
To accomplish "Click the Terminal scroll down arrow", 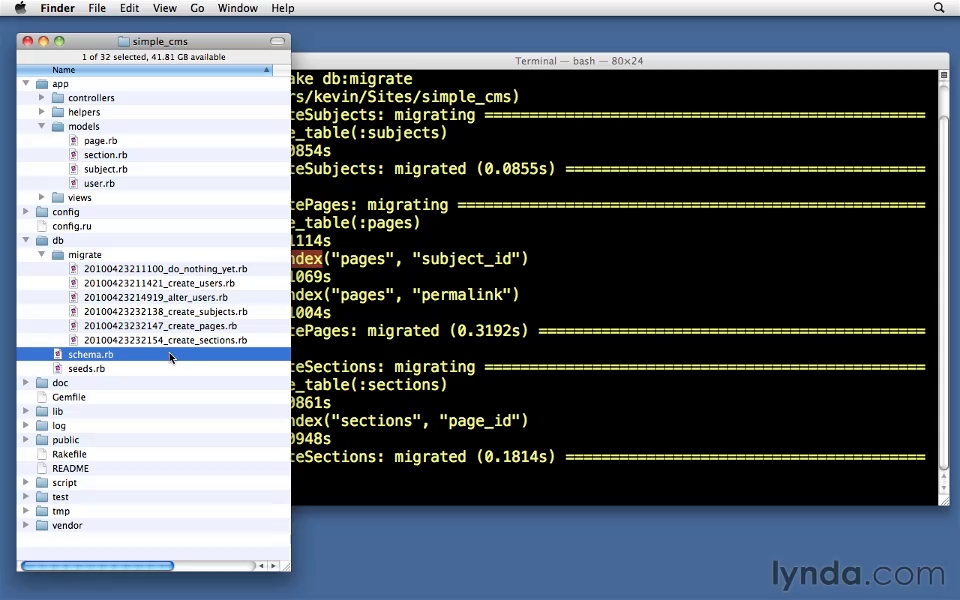I will click(943, 487).
